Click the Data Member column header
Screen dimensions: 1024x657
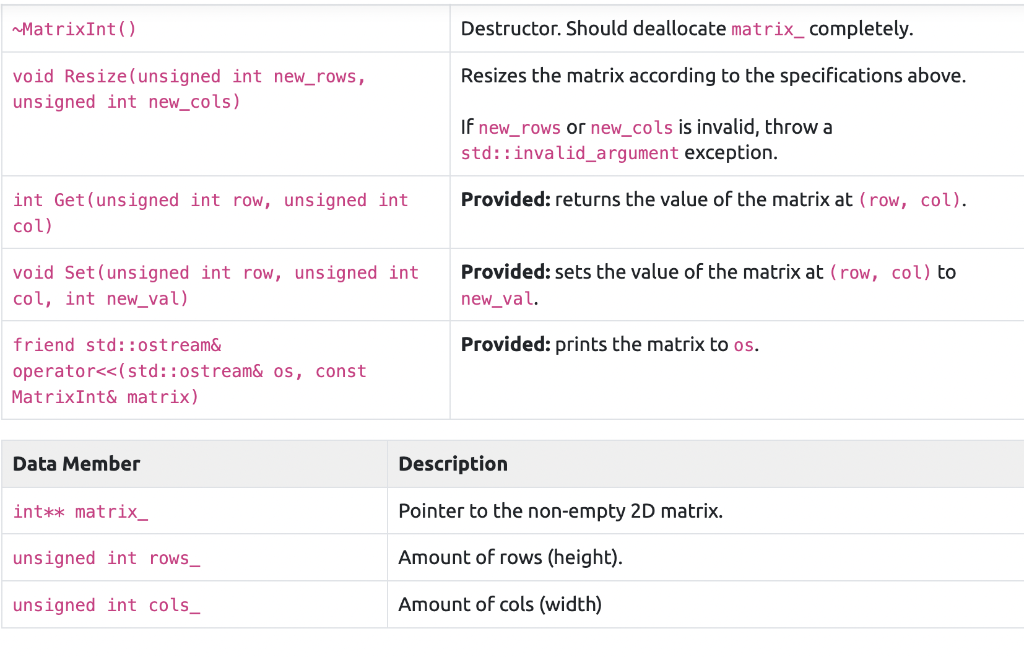76,464
